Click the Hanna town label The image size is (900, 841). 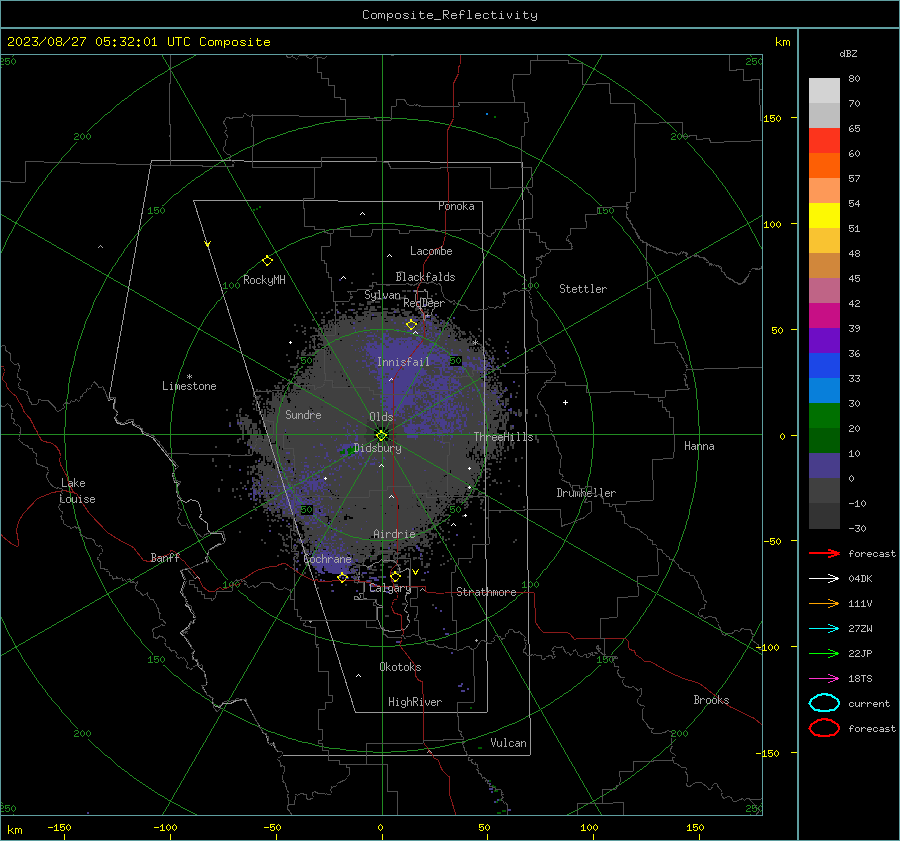pos(699,446)
